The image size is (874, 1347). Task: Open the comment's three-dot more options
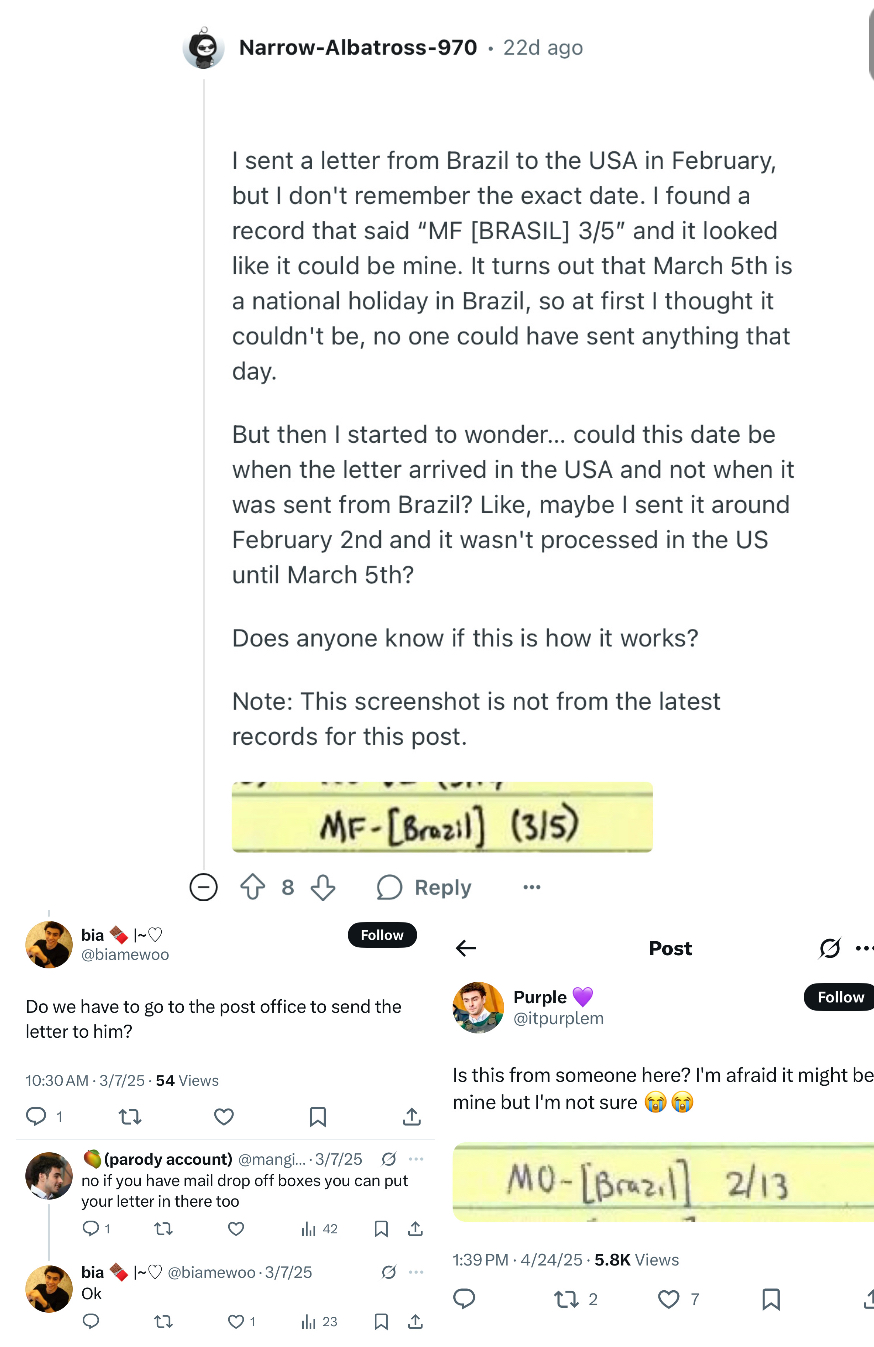pos(532,887)
